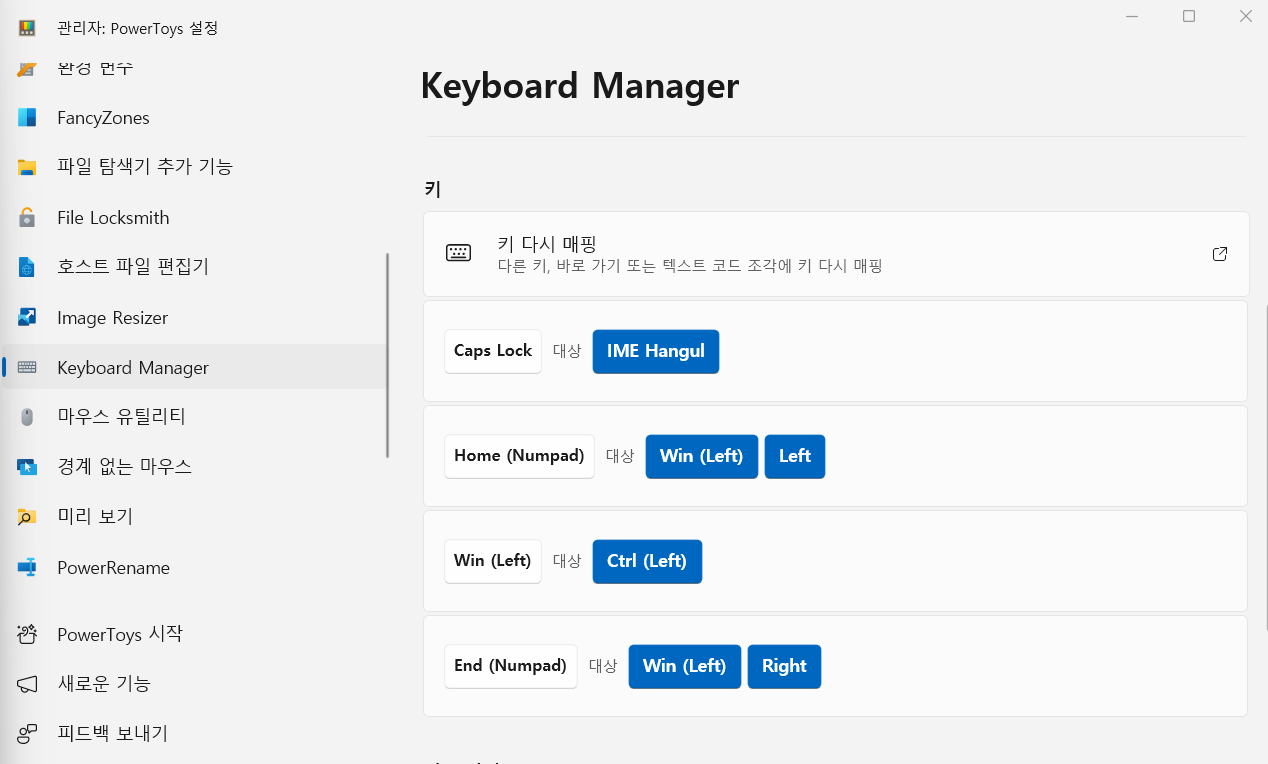Open 새로운 기능 page
Viewport: 1268px width, 764px height.
tap(195, 684)
